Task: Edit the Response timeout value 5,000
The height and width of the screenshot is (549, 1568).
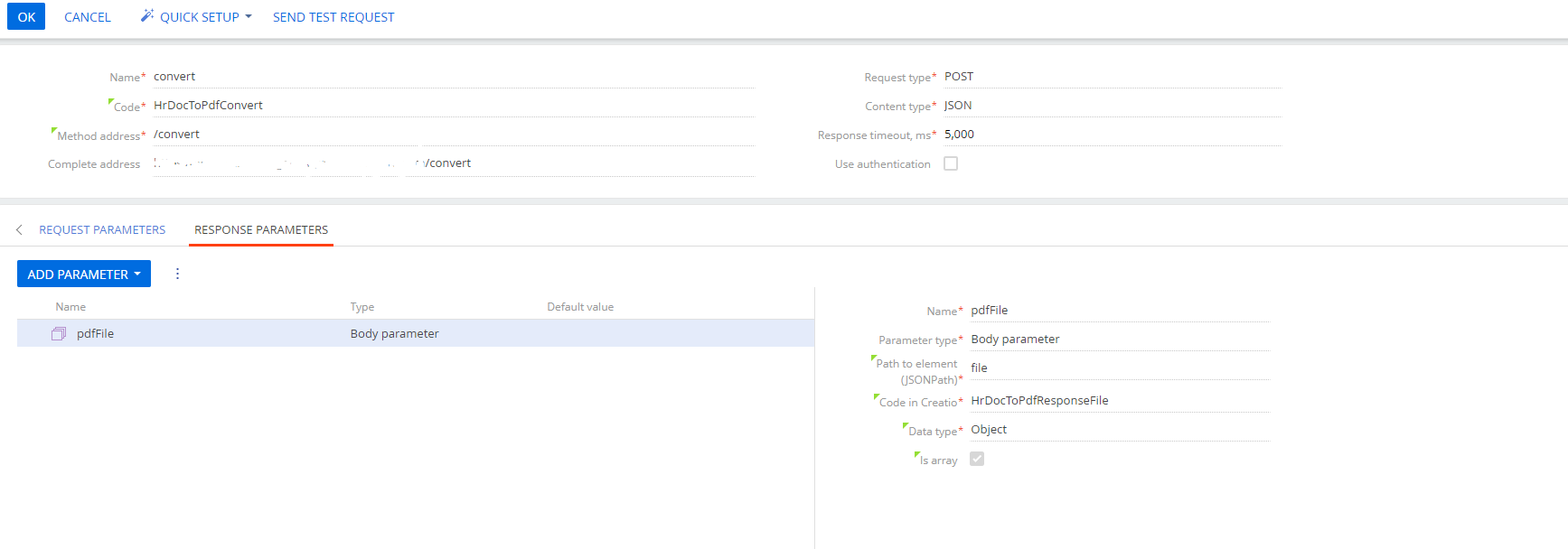Action: point(1113,135)
